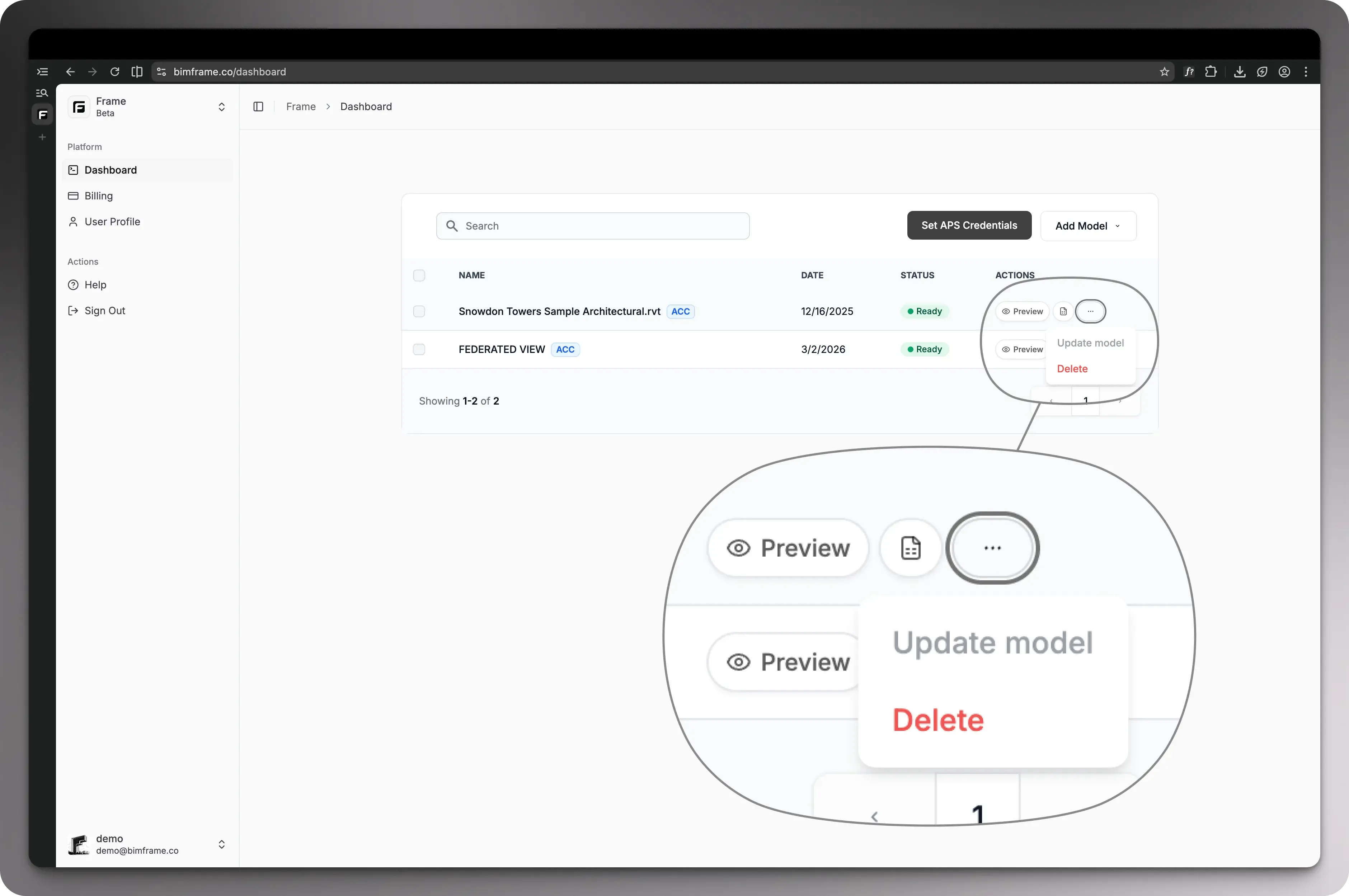This screenshot has height=896, width=1349.
Task: Expand the Frame Beta workspace switcher
Action: tap(221, 107)
